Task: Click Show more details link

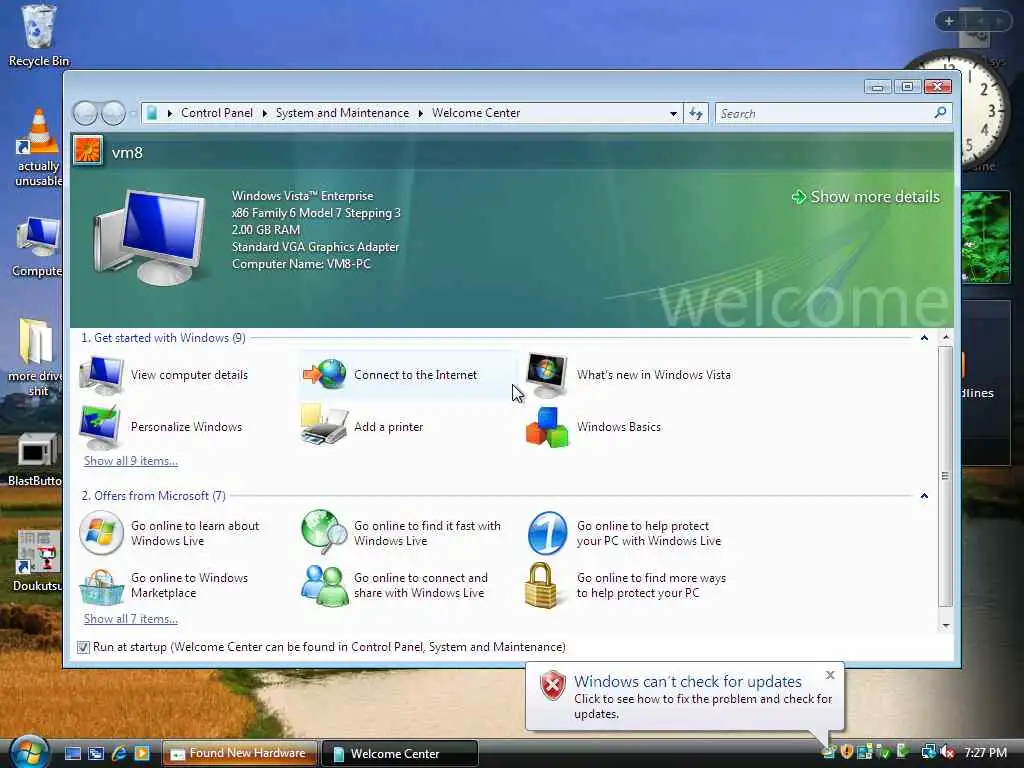Action: click(866, 197)
